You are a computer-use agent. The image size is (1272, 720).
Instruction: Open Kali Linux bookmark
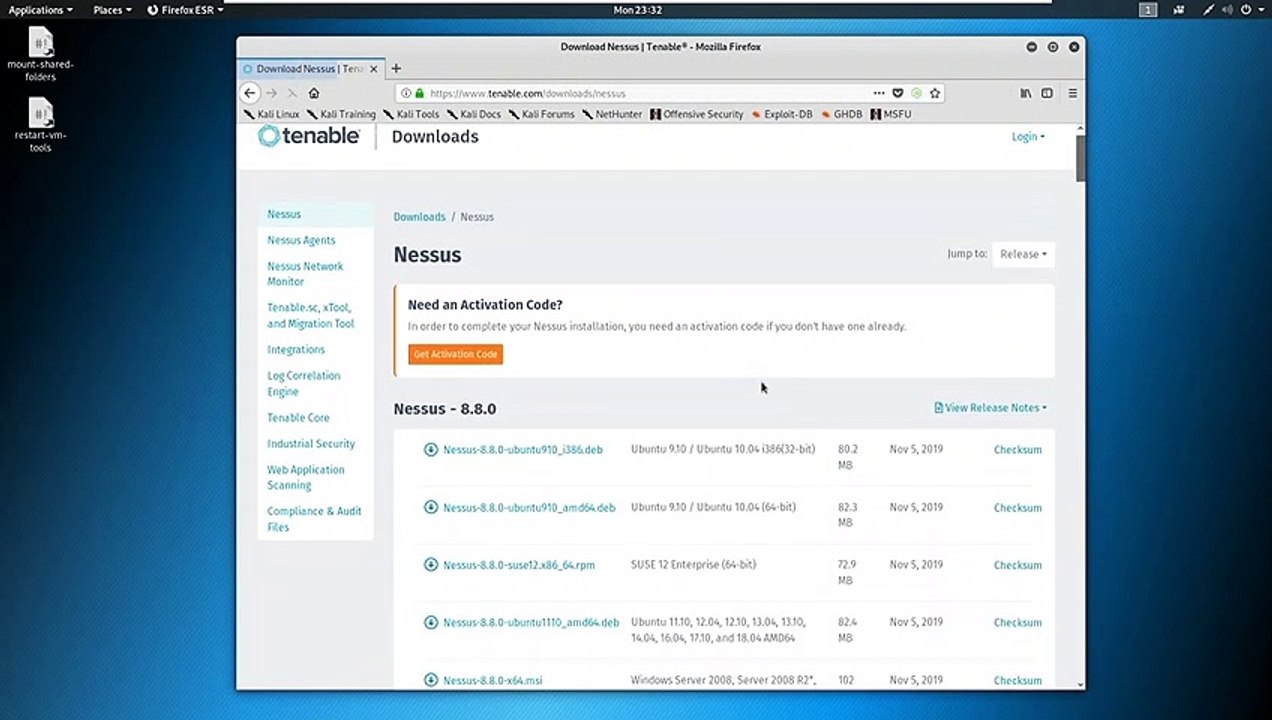pyautogui.click(x=272, y=114)
